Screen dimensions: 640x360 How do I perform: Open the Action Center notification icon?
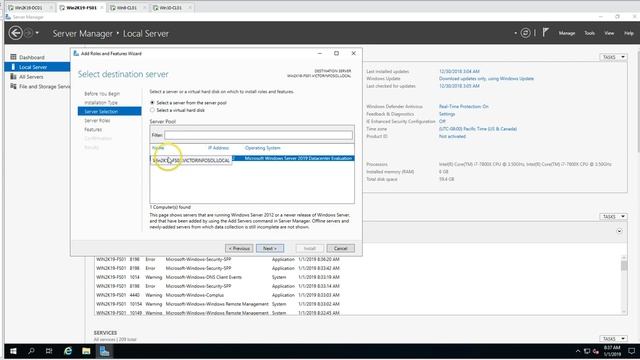631,351
